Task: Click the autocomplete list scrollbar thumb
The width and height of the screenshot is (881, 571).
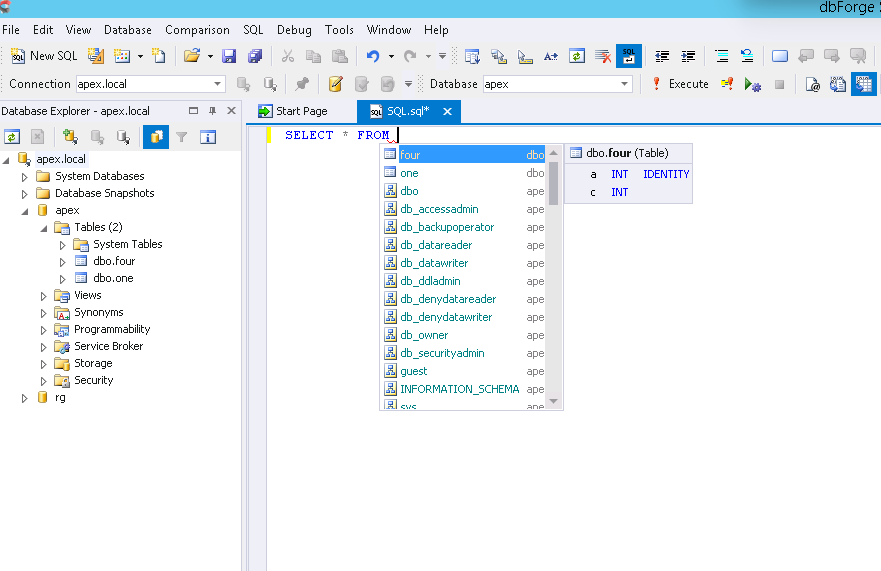Action: (553, 183)
